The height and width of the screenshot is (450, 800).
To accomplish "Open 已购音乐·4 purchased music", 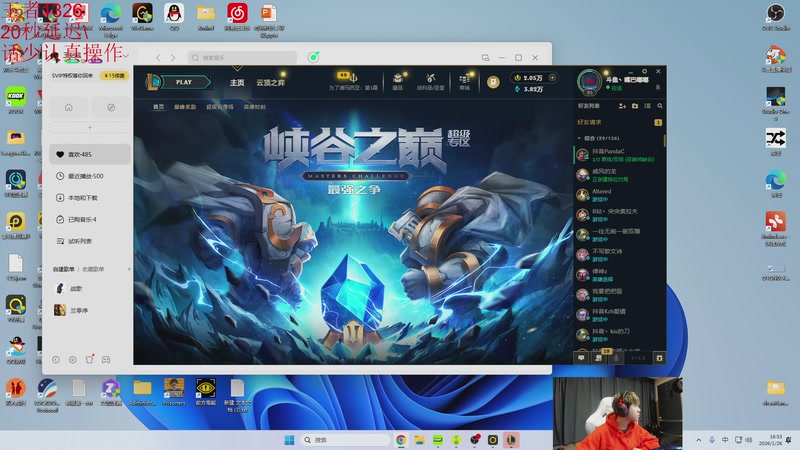I will (x=90, y=219).
